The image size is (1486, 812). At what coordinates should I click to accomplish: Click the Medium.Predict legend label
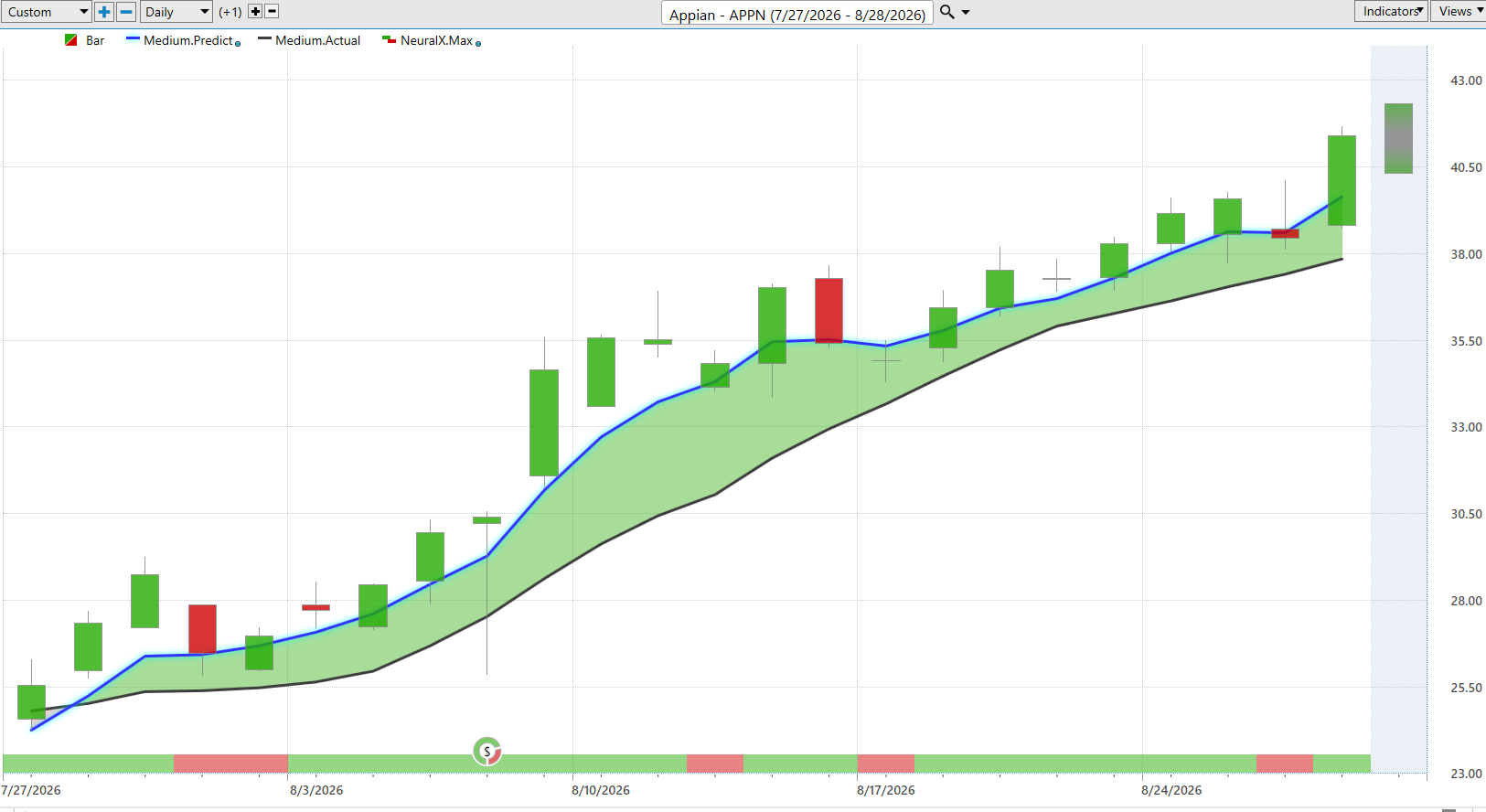tap(188, 40)
